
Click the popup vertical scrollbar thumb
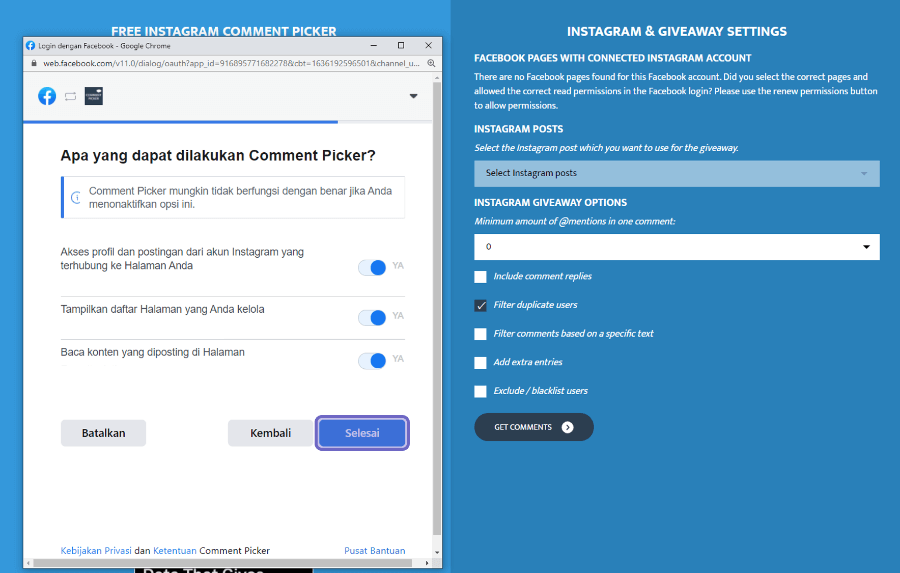pyautogui.click(x=437, y=309)
